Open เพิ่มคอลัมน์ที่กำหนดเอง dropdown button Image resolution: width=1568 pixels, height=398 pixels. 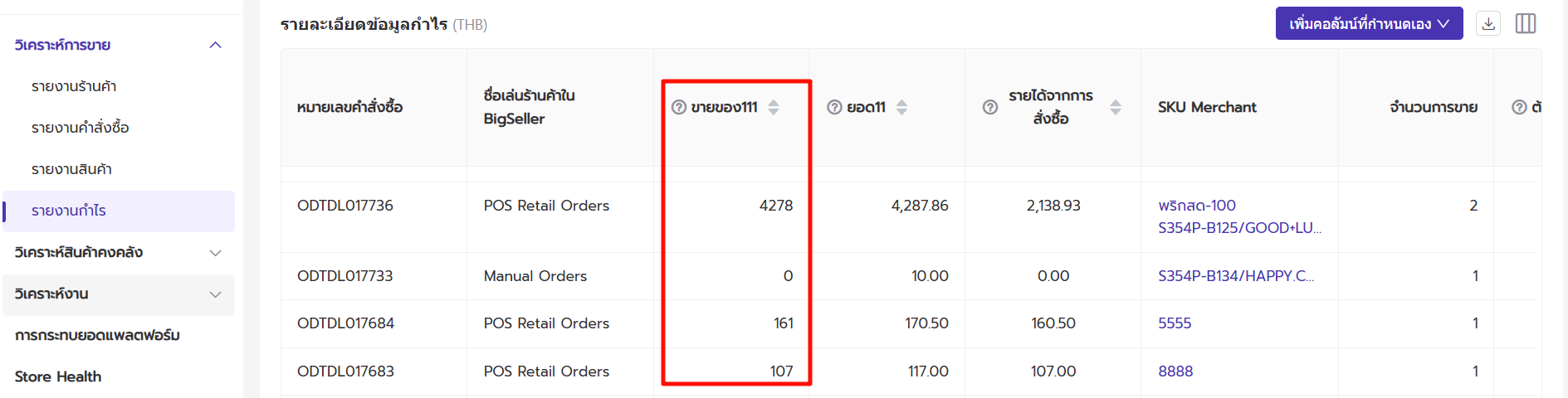[1369, 23]
